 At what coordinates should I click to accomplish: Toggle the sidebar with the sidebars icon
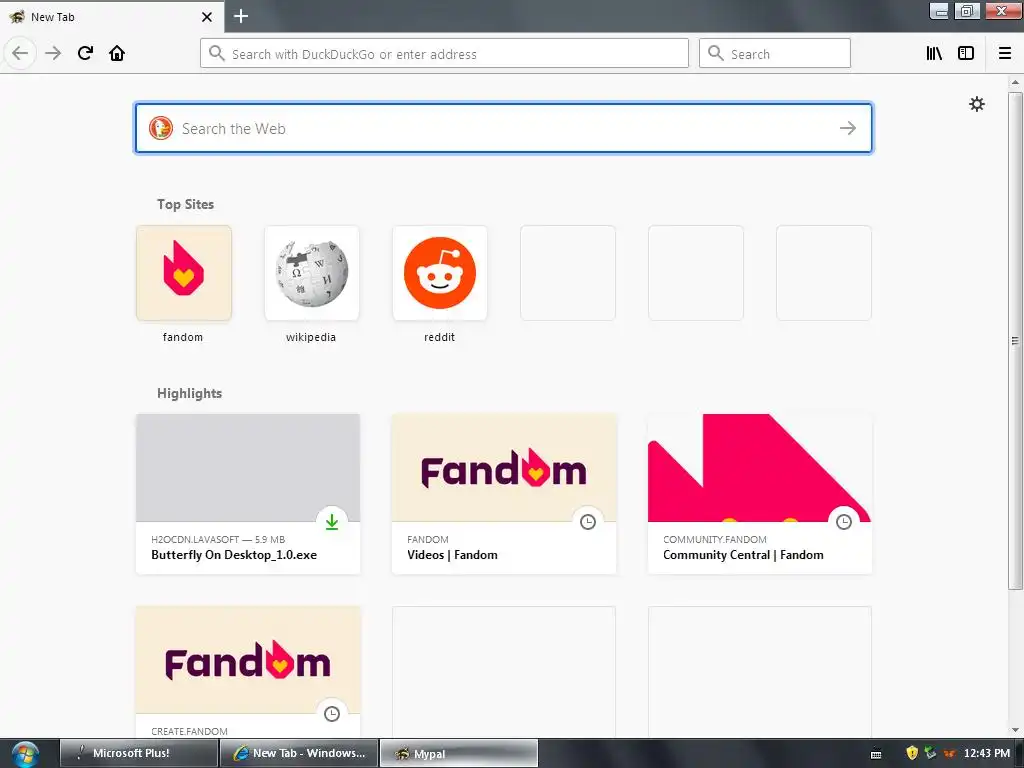click(966, 53)
